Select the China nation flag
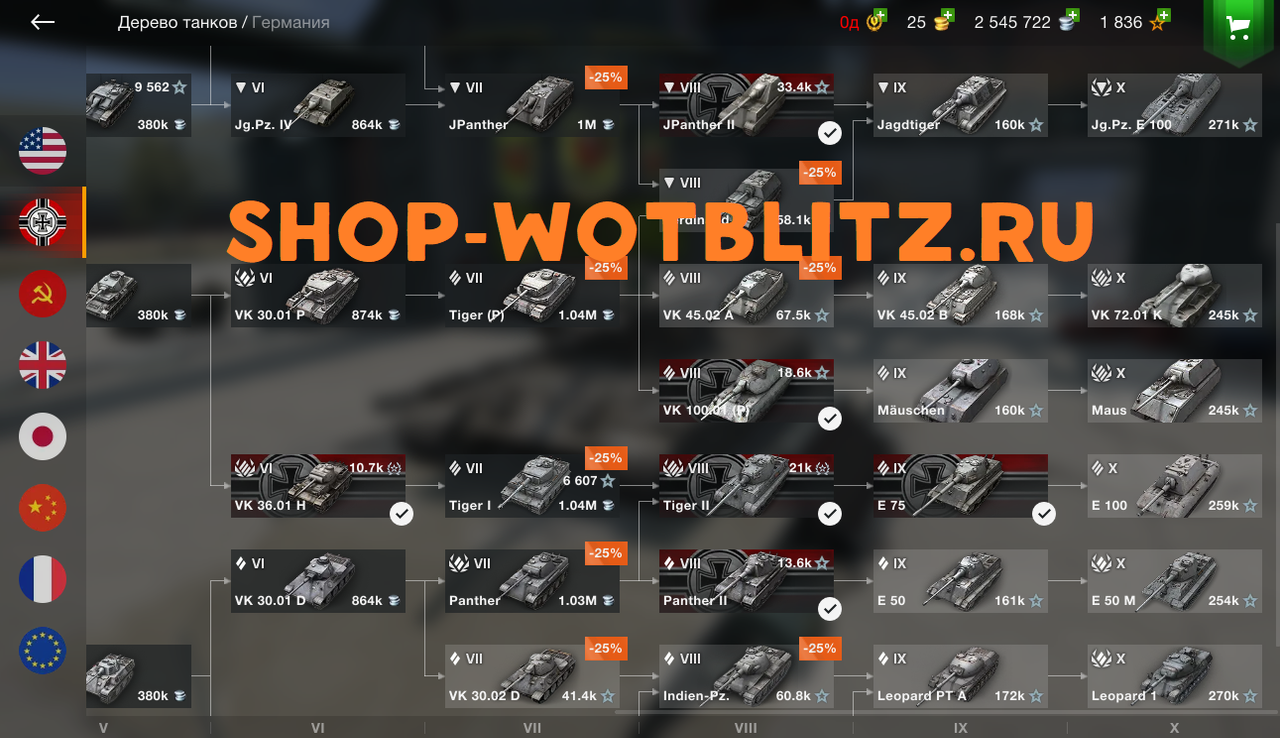Screen dimensions: 1280x738 tap(43, 508)
